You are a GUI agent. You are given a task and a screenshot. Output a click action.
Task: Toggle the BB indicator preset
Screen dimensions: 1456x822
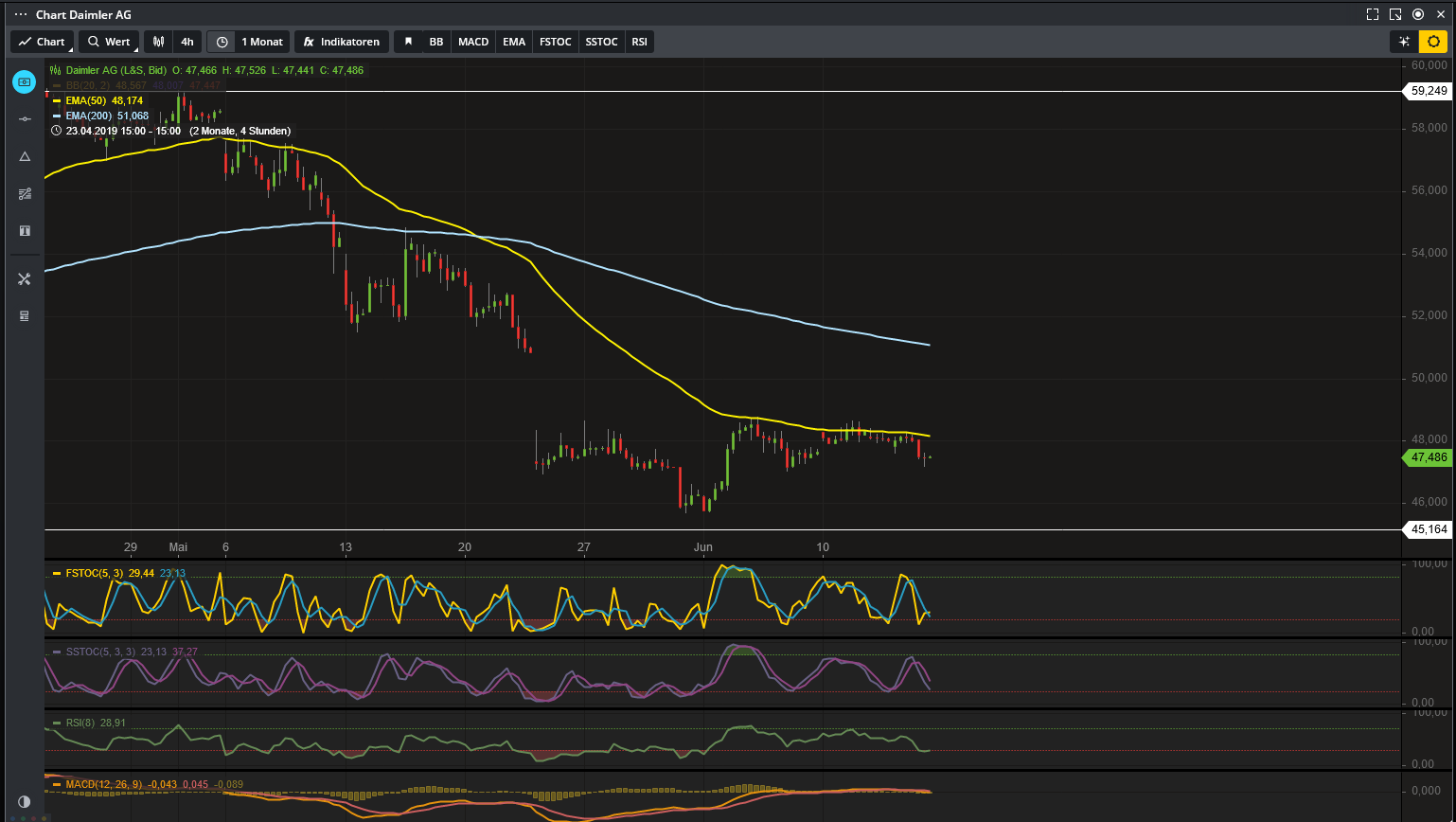click(435, 42)
